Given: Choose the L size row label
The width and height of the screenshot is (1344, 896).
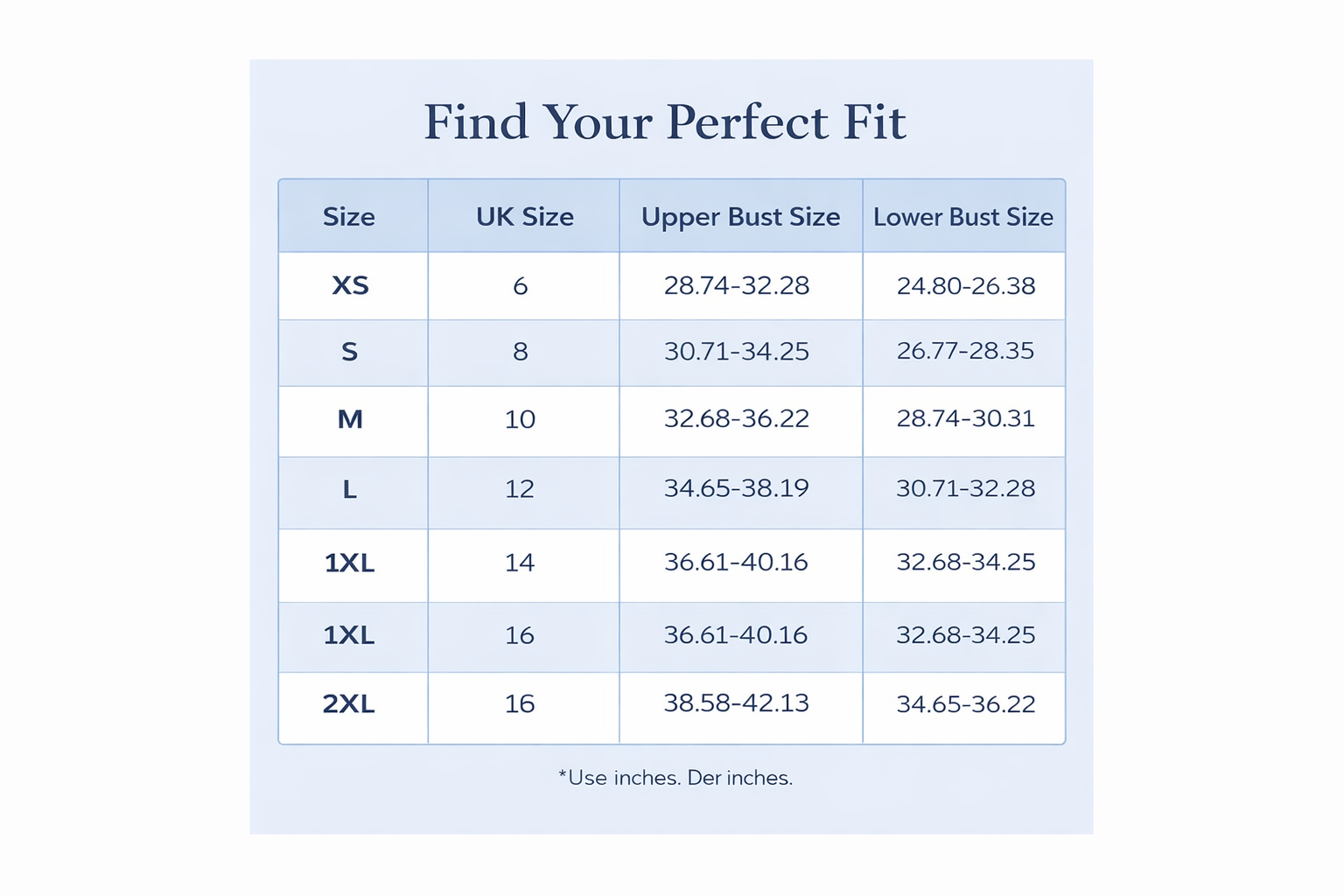Looking at the screenshot, I should coord(349,489).
